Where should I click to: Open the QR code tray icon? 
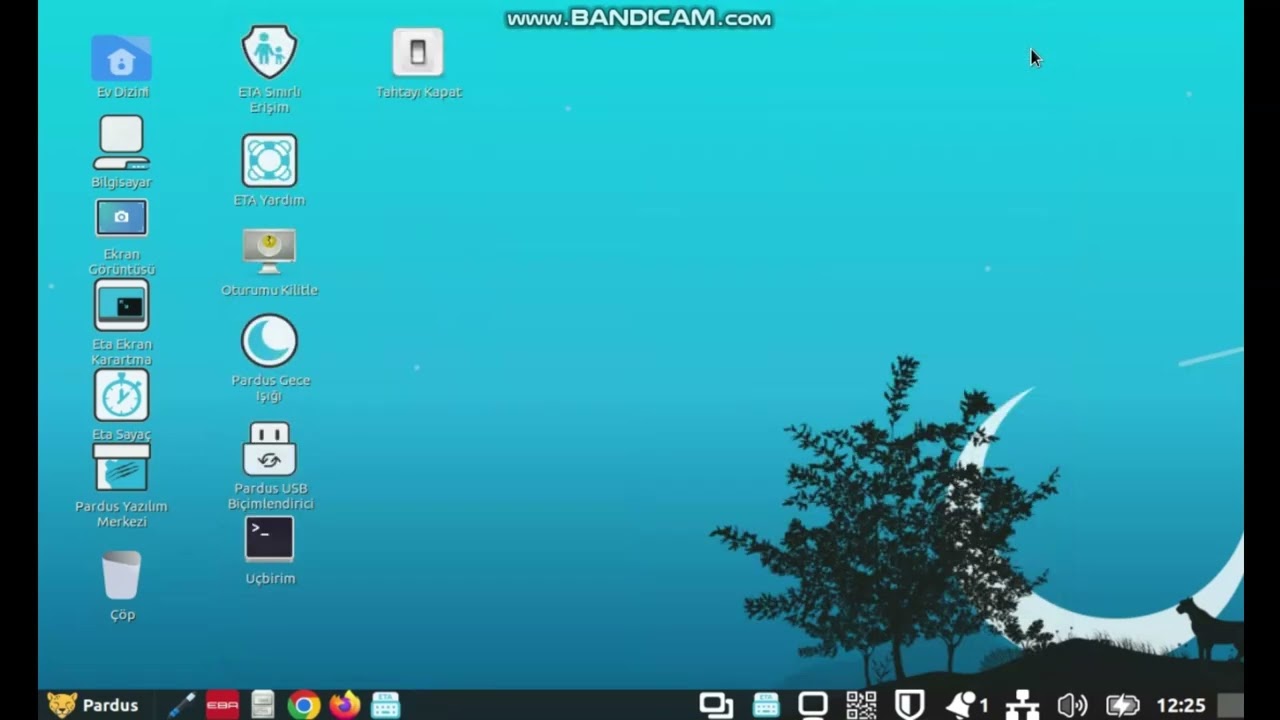pos(861,705)
